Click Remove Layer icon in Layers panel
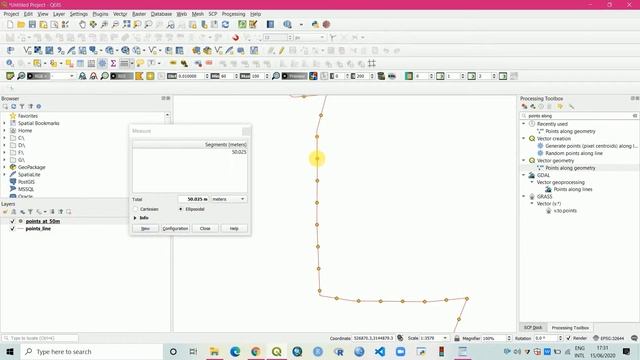640x360 pixels. coord(69,212)
